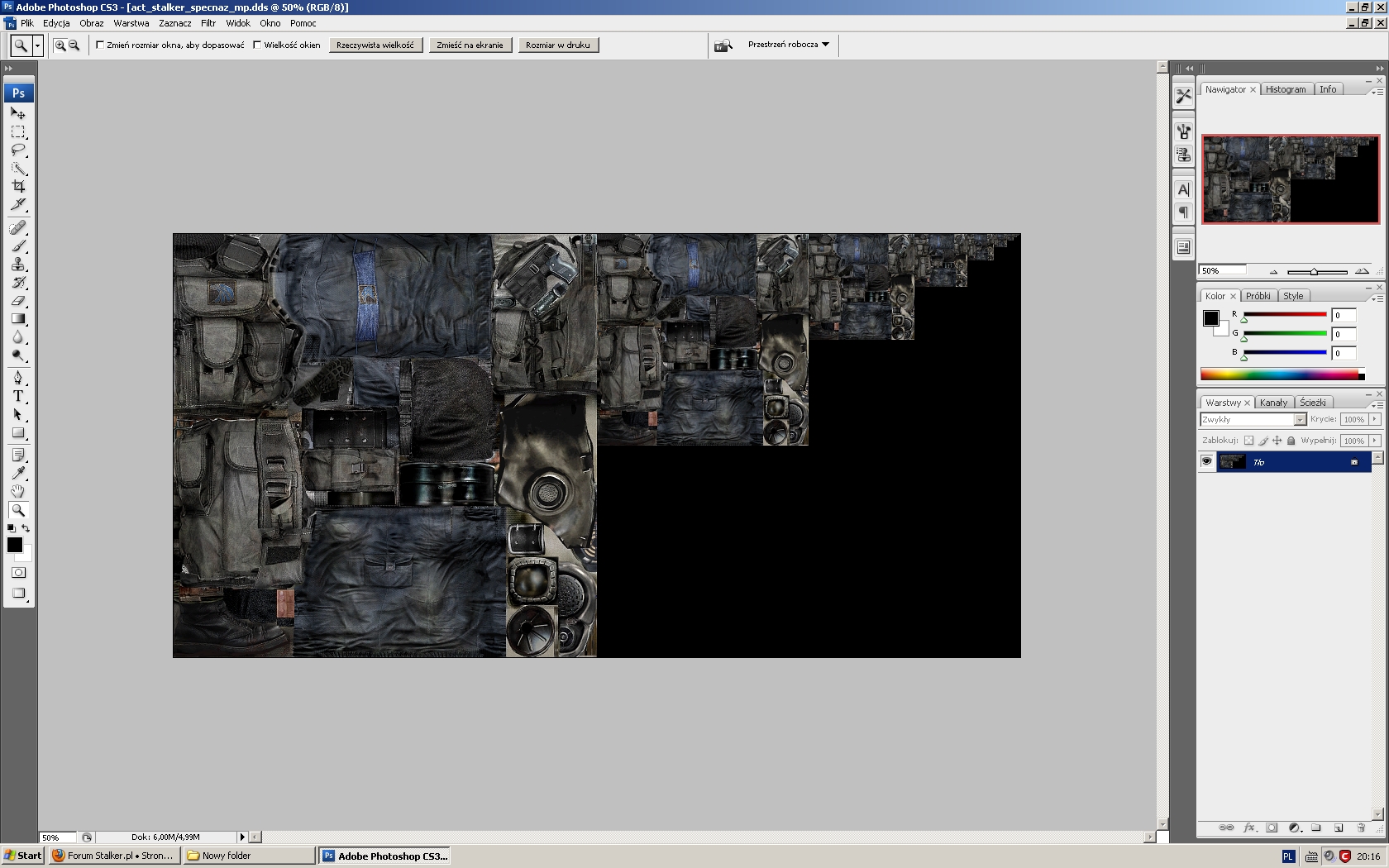The image size is (1389, 868).
Task: Click the zoom out magnifier icon
Action: 74,45
